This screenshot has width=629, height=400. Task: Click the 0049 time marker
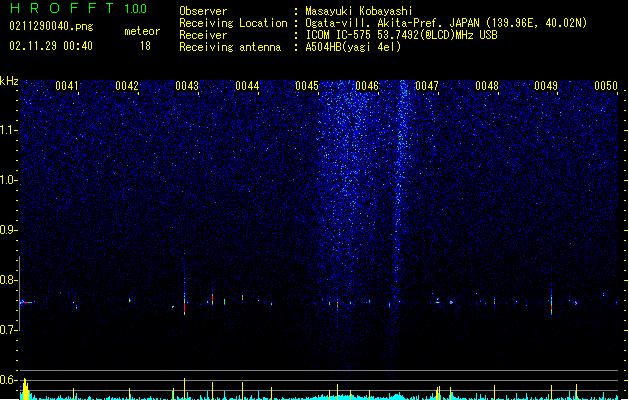[546, 86]
